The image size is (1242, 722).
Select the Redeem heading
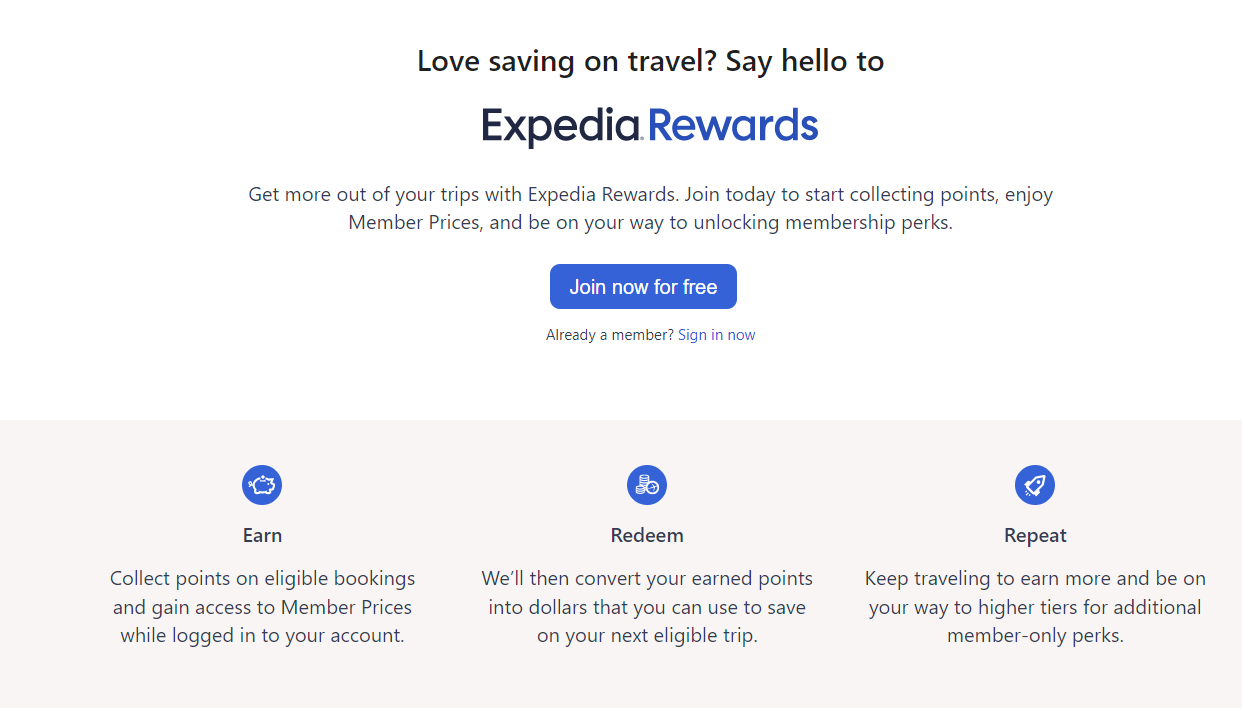[647, 535]
